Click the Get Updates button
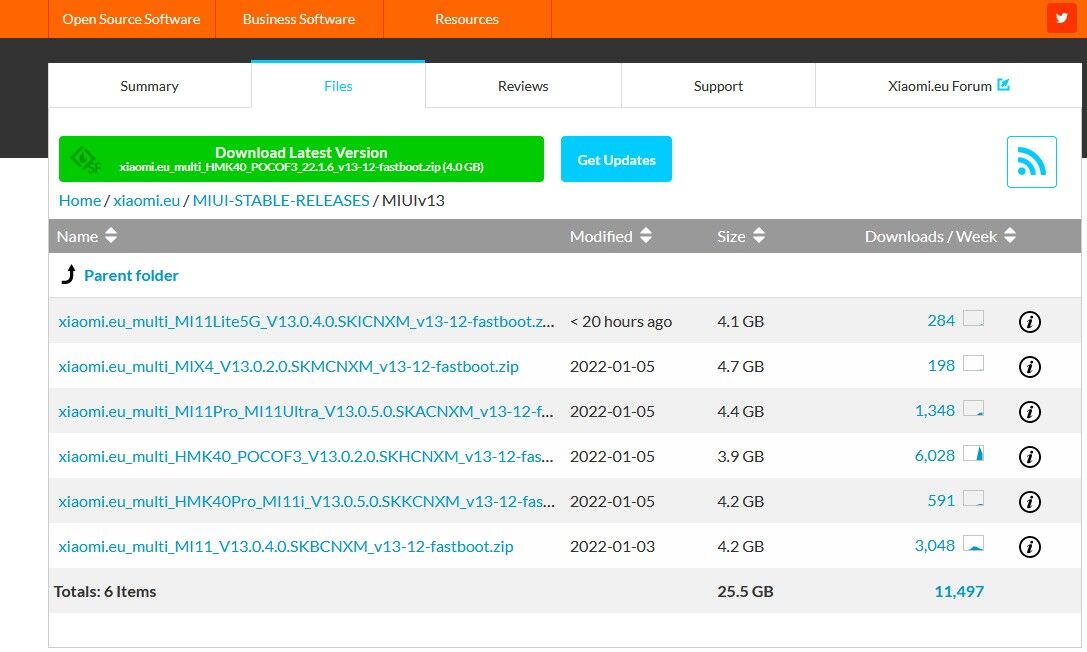The width and height of the screenshot is (1087, 652). 616,159
